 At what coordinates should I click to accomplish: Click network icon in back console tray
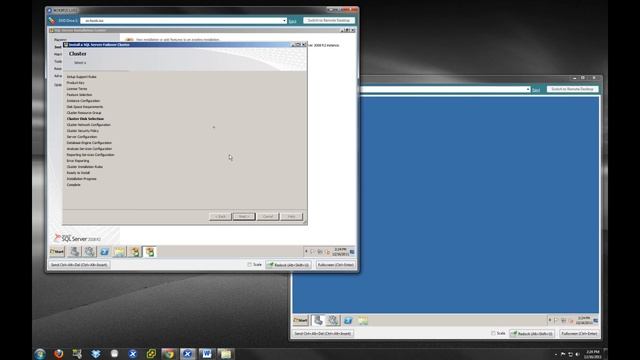click(x=564, y=321)
